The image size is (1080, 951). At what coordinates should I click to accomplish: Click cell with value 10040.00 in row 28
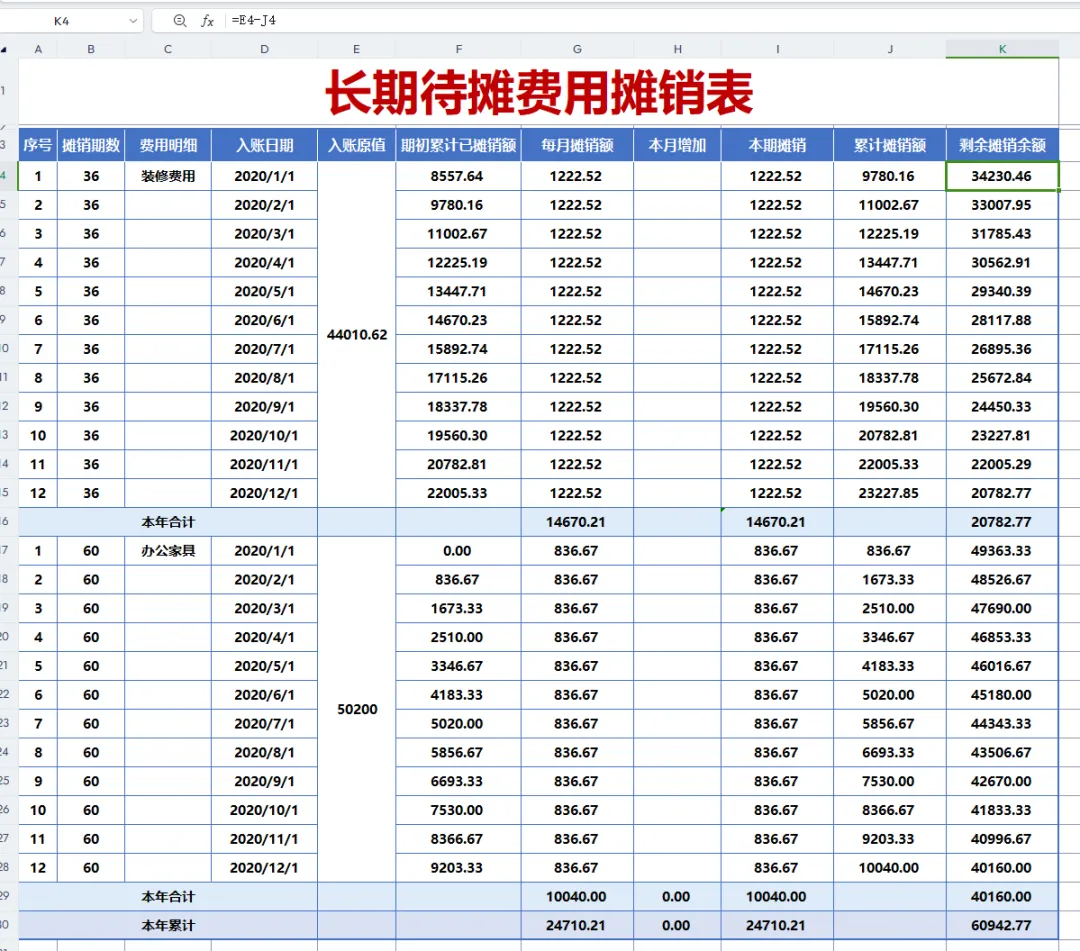tap(890, 868)
